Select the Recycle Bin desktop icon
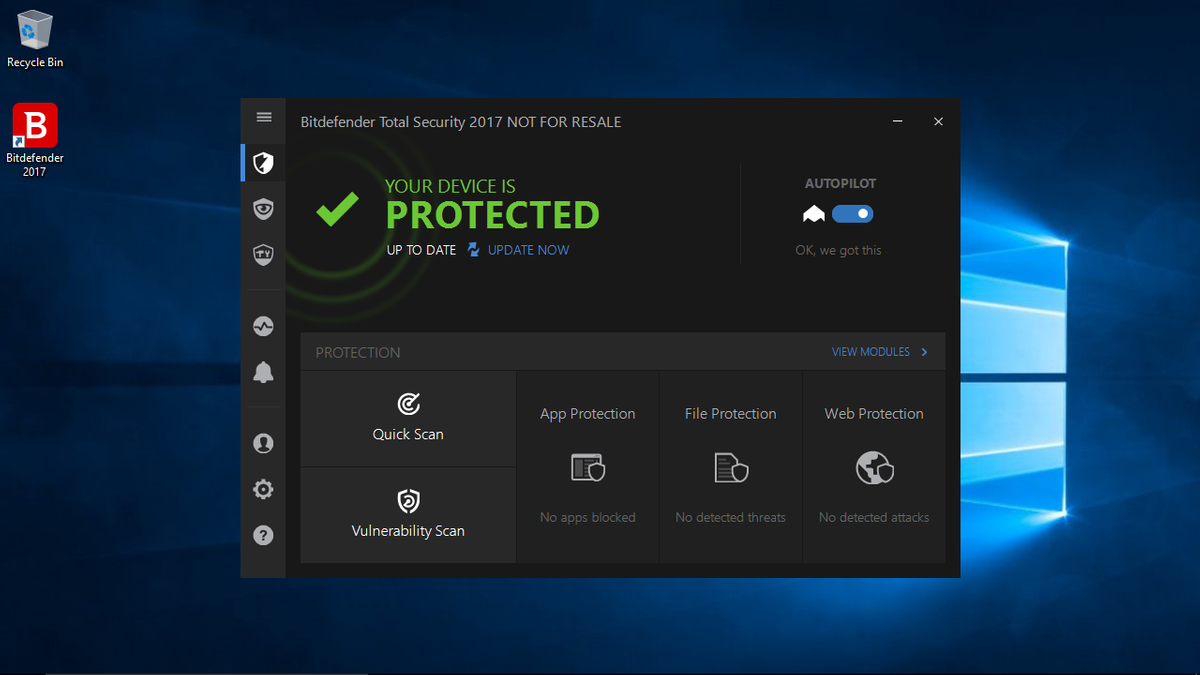The width and height of the screenshot is (1200, 675). [35, 38]
